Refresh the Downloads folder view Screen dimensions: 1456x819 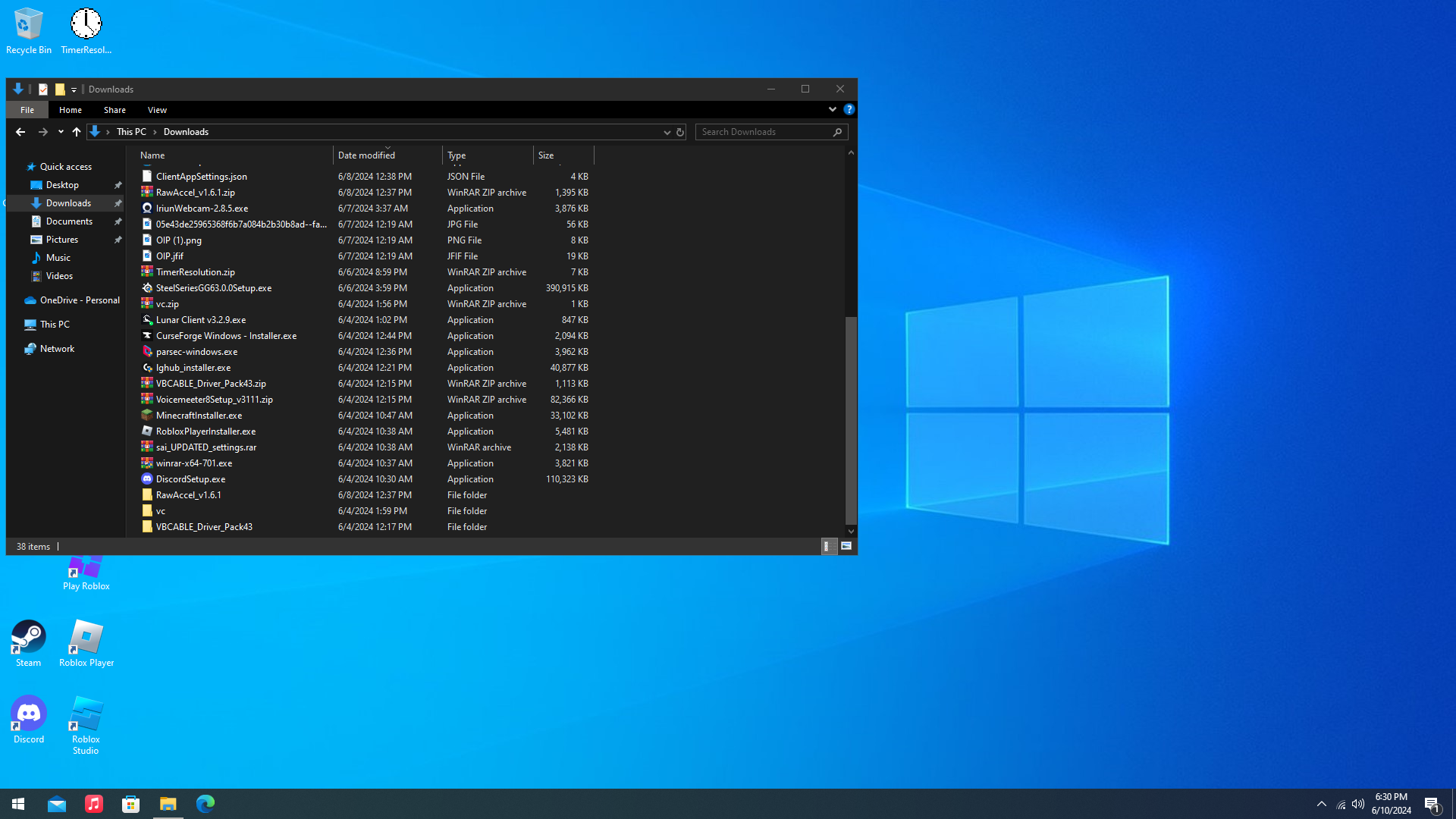[x=680, y=132]
